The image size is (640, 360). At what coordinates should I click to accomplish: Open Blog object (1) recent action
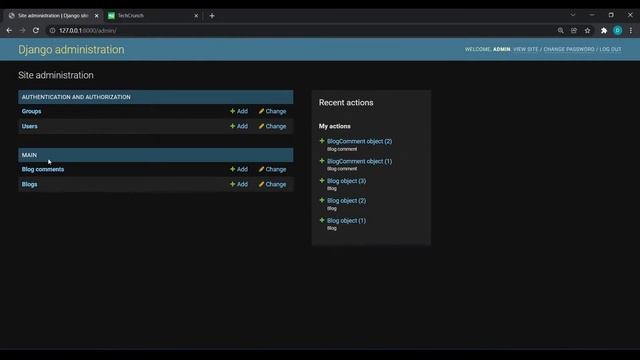click(x=346, y=220)
